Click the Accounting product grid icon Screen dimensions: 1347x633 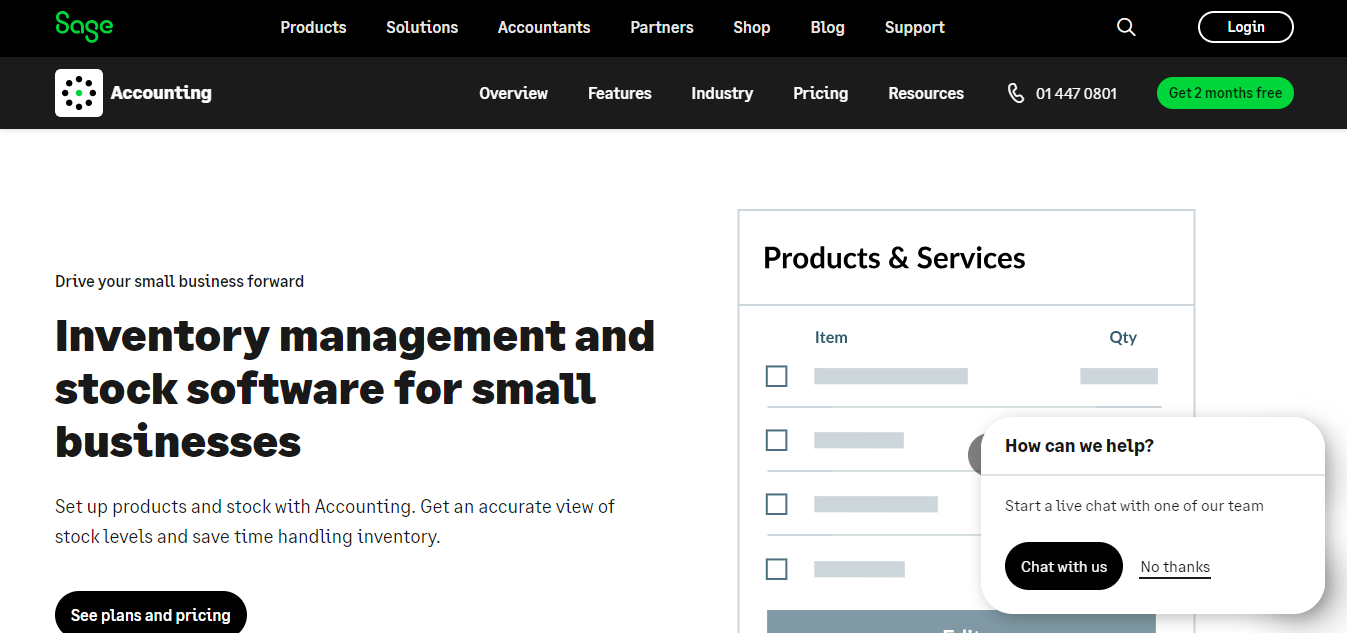[78, 92]
